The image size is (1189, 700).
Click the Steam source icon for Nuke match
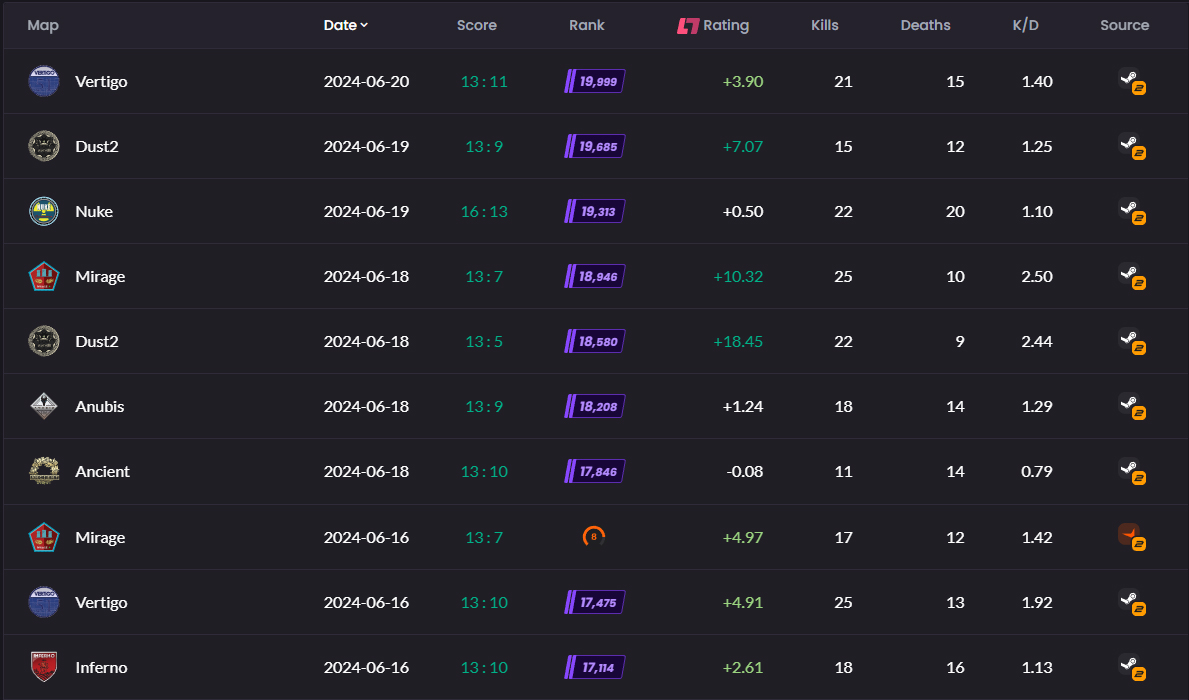[1129, 210]
